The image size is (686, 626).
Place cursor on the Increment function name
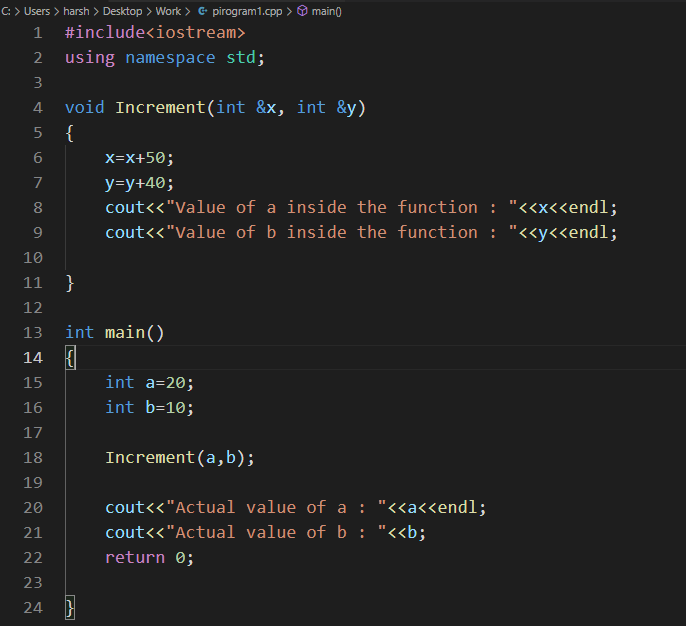click(x=160, y=108)
